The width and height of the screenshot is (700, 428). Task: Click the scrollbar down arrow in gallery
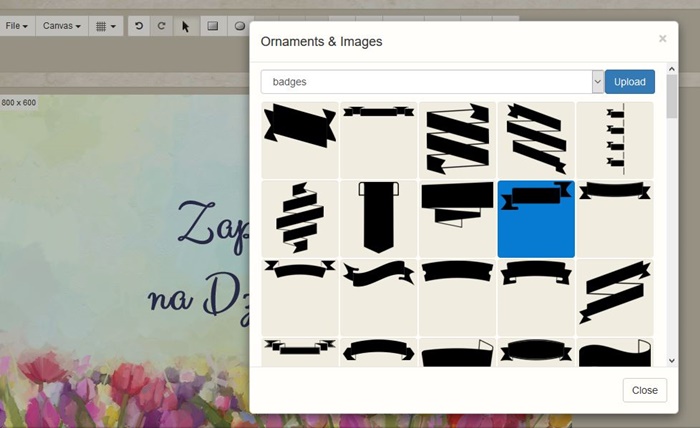[x=671, y=360]
